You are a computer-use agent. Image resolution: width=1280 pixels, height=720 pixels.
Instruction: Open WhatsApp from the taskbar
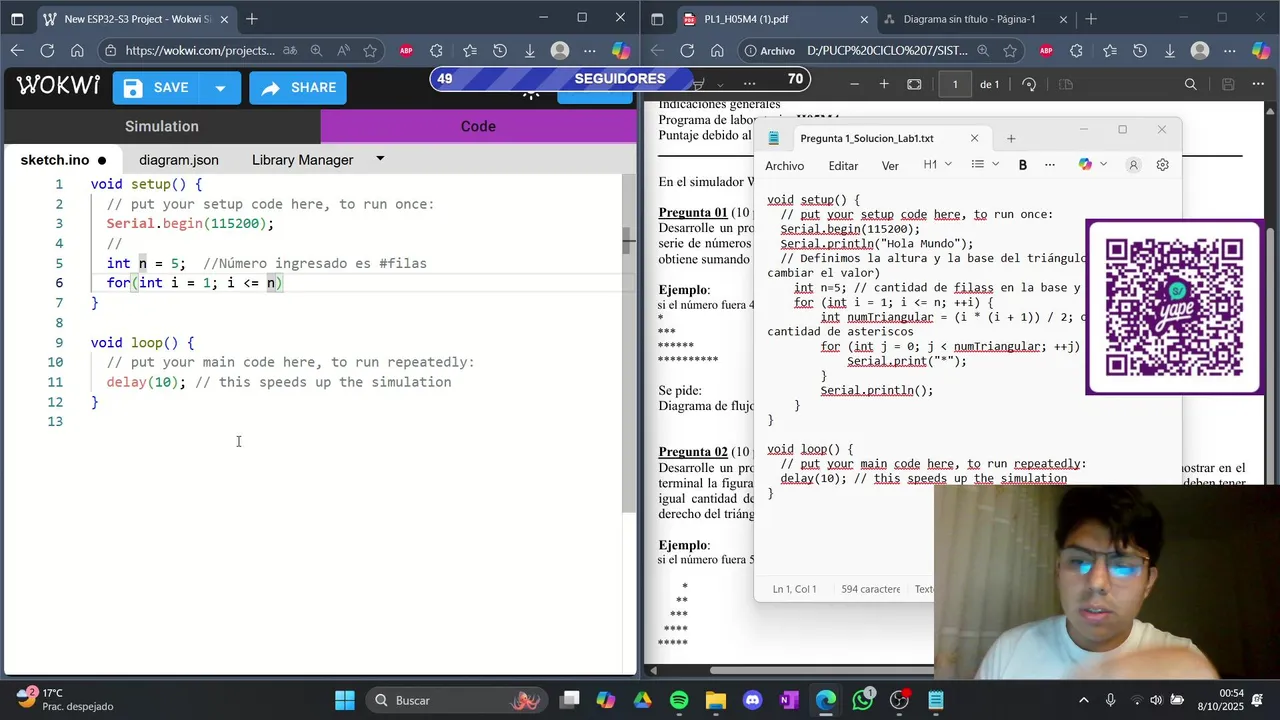tap(862, 700)
